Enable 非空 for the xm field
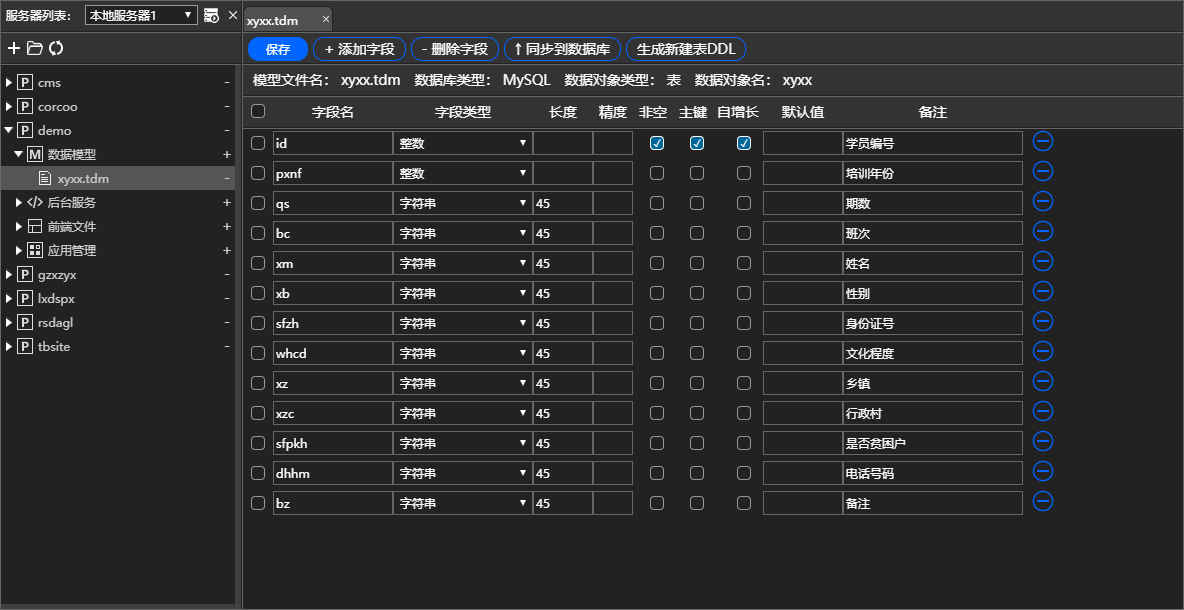The height and width of the screenshot is (610, 1184). (x=656, y=262)
